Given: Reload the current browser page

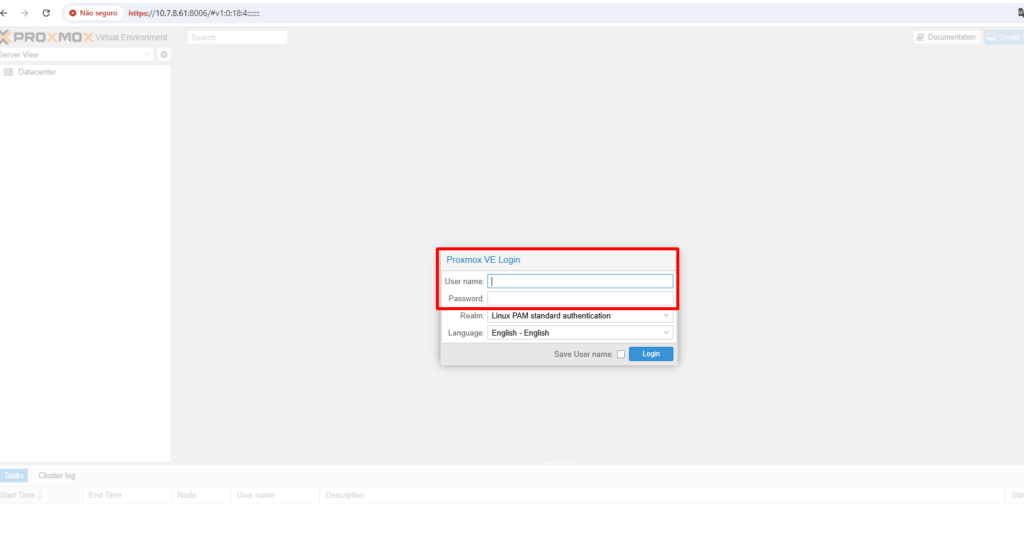Looking at the screenshot, I should pyautogui.click(x=46, y=13).
